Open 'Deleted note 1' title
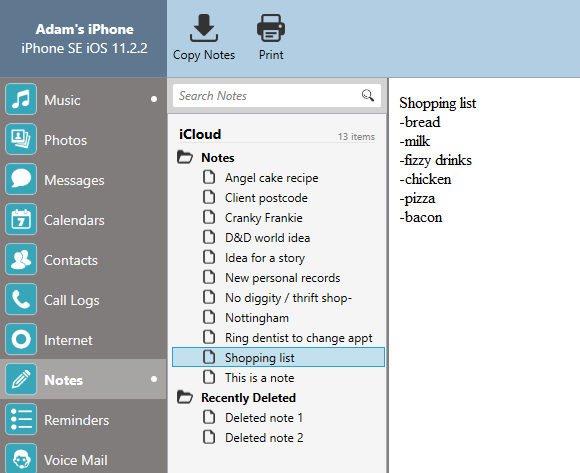Screen dimensions: 580x473 pyautogui.click(x=264, y=418)
